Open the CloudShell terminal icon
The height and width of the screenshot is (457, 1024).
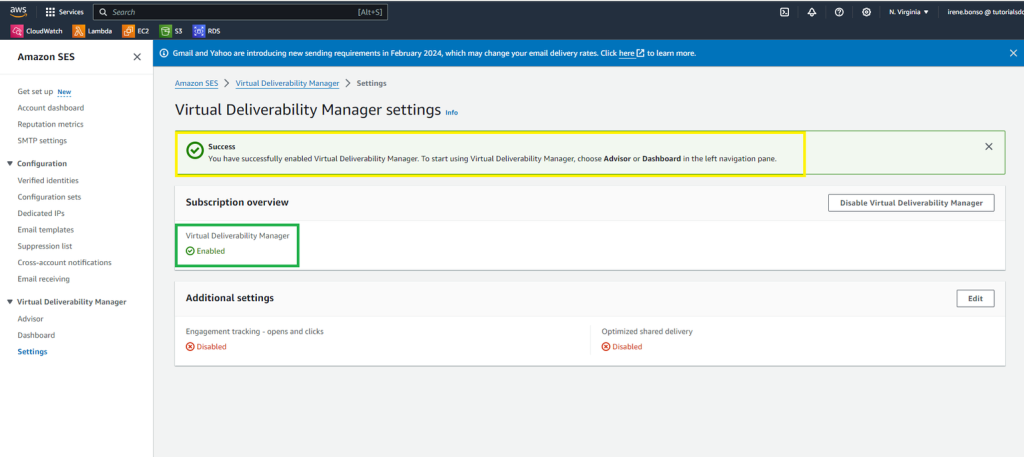click(784, 12)
